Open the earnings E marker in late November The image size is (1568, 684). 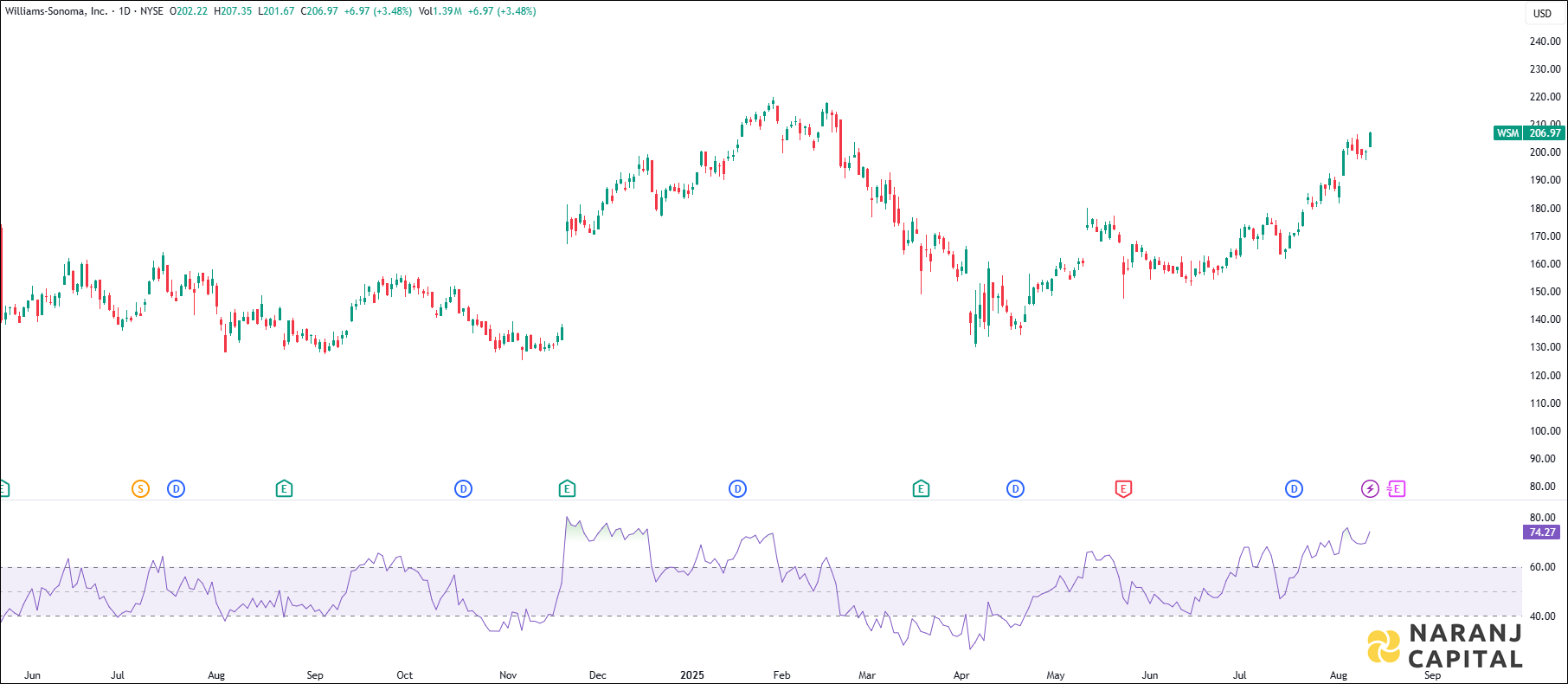(567, 489)
